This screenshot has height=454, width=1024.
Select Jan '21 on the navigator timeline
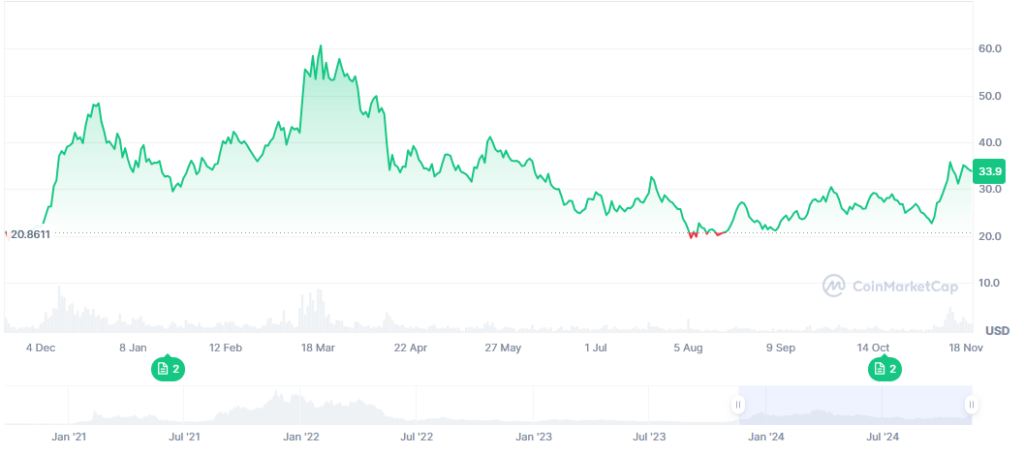coord(68,437)
